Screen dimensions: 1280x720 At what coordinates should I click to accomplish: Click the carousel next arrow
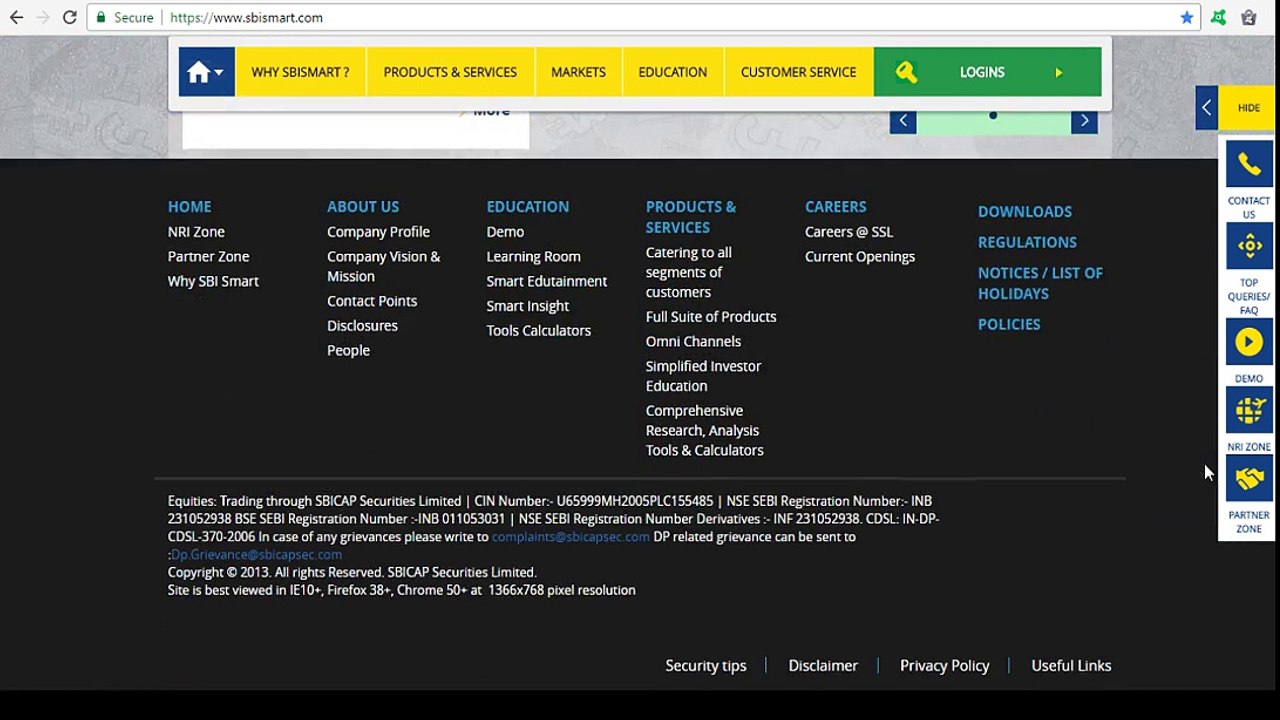point(1084,121)
